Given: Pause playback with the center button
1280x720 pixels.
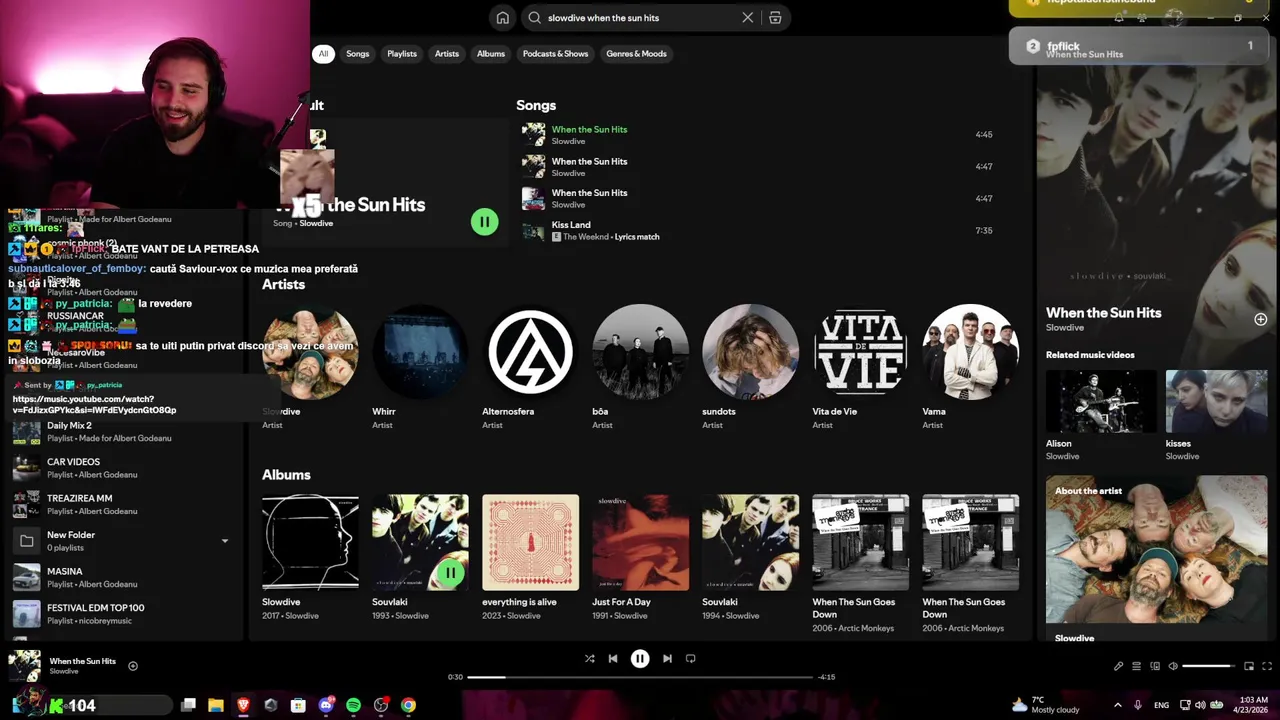Looking at the screenshot, I should tap(640, 658).
